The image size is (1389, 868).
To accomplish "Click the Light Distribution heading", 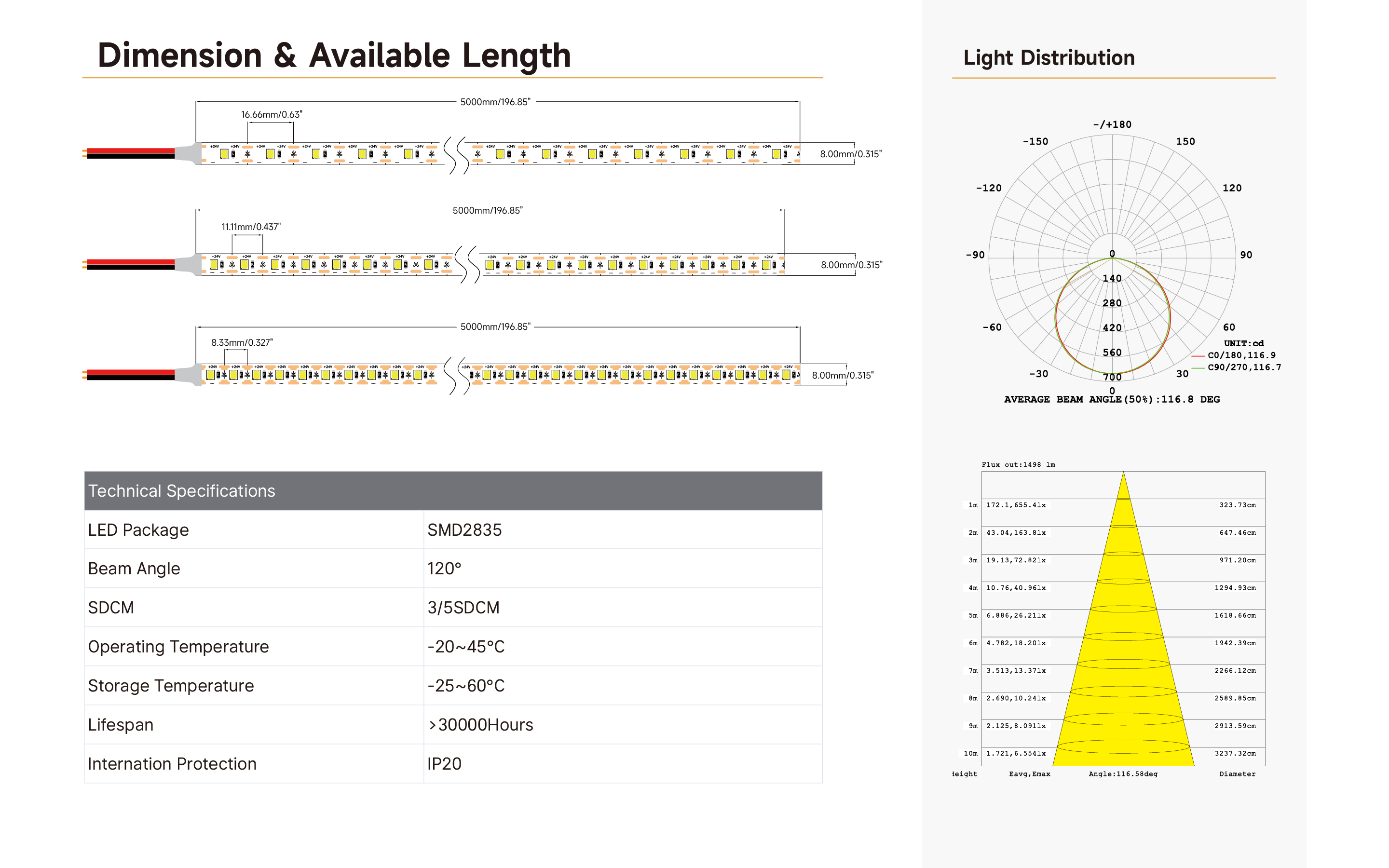I will point(1049,58).
